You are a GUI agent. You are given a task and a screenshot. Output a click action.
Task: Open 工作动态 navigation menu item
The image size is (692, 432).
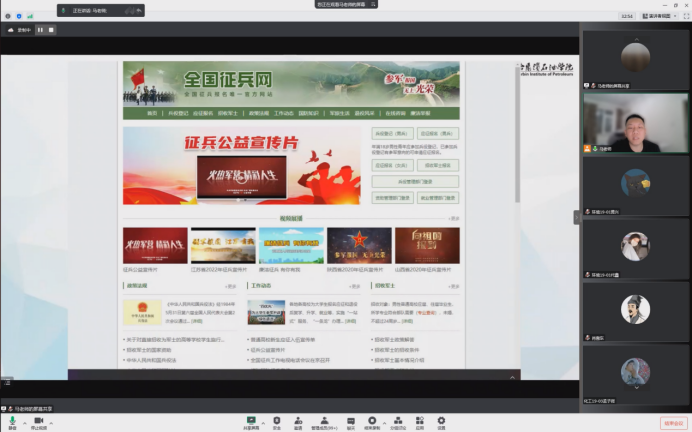pos(283,113)
